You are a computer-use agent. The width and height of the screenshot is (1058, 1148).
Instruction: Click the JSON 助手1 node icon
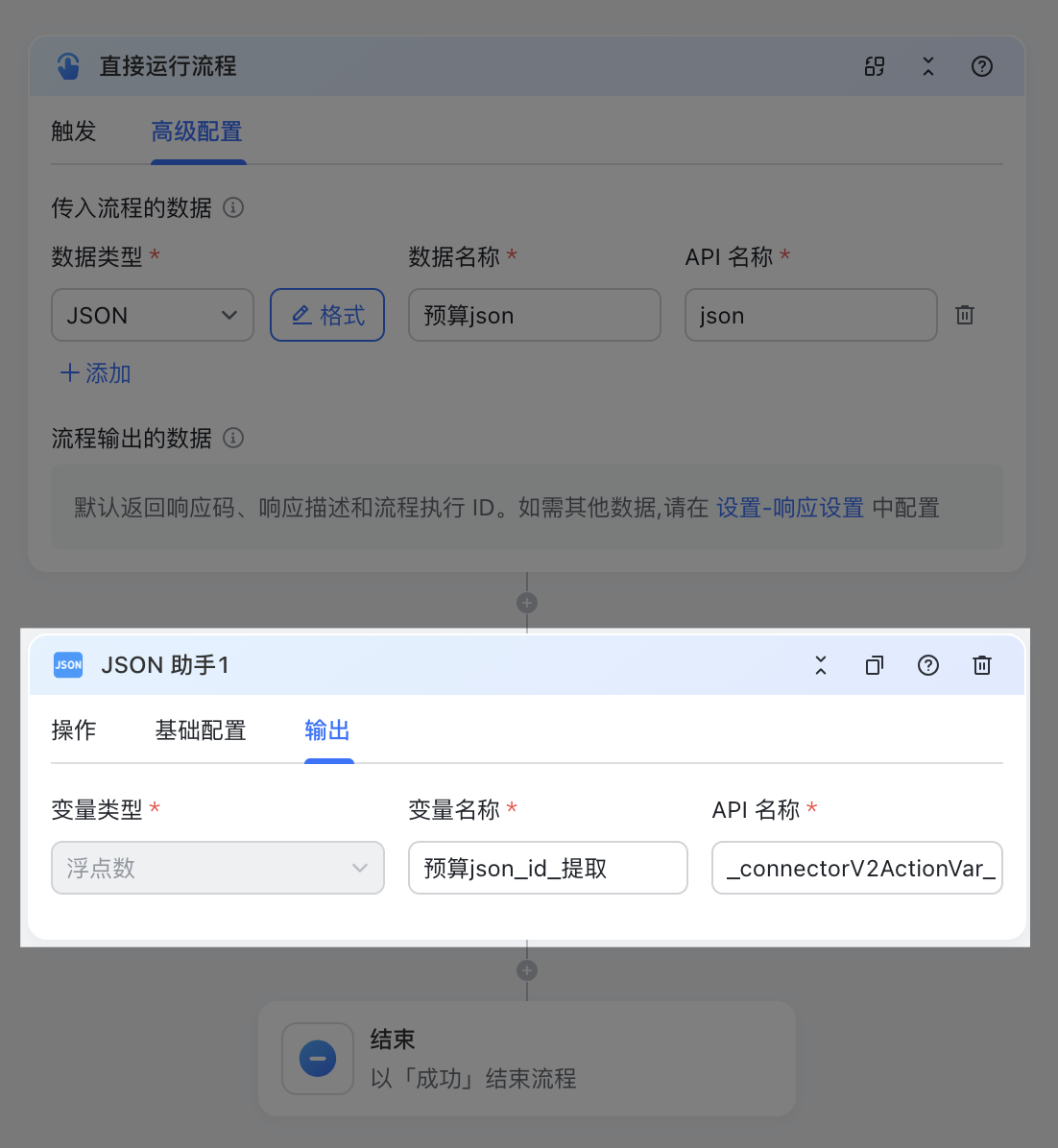pyautogui.click(x=67, y=664)
